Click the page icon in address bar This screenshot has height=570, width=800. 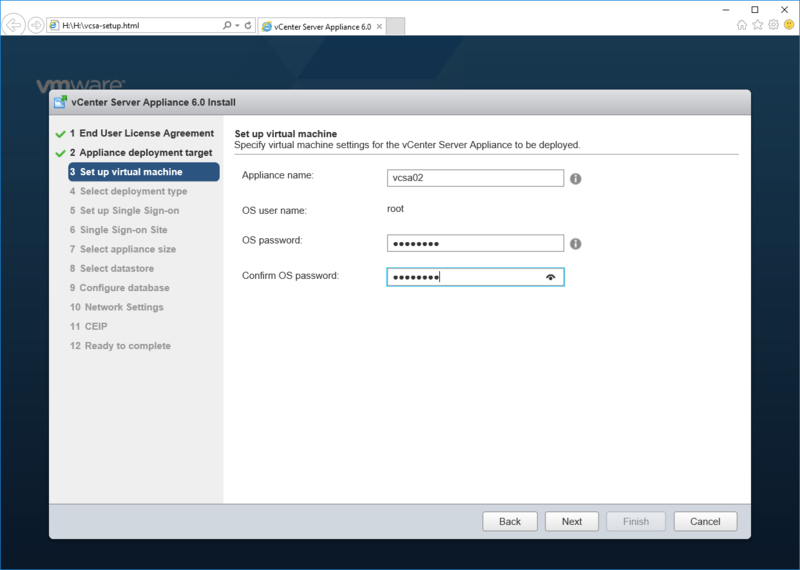[x=54, y=25]
